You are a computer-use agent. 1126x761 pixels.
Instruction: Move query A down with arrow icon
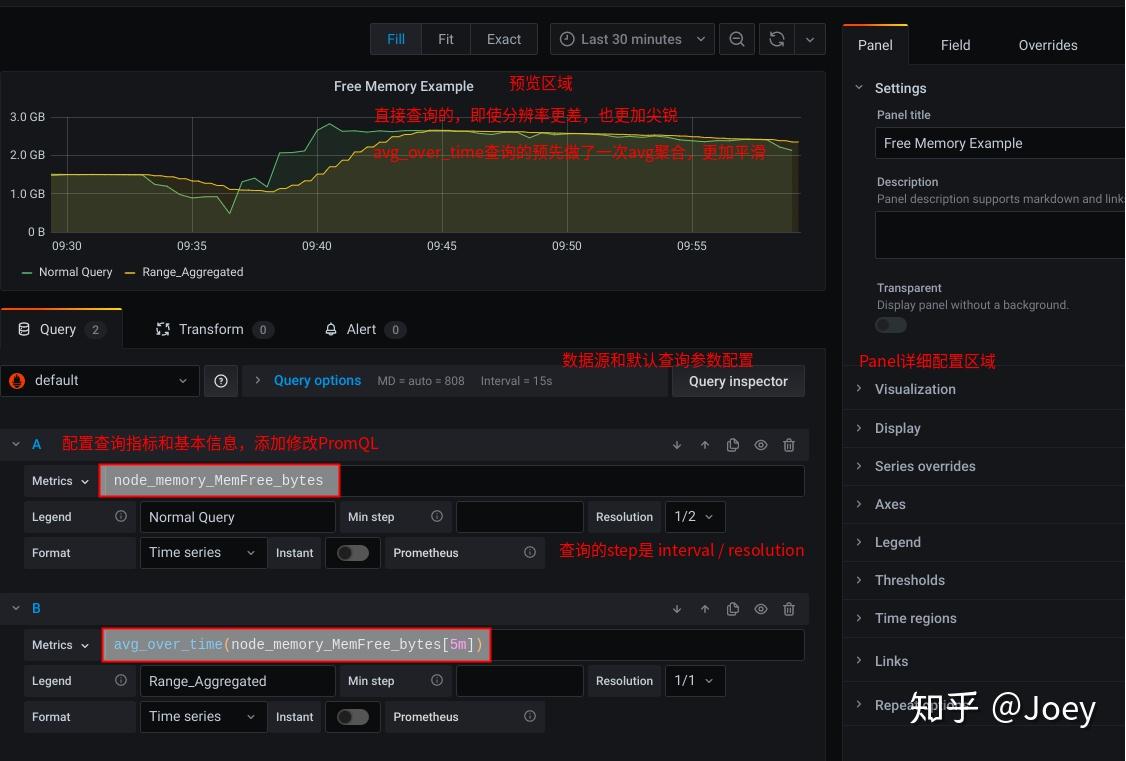tap(676, 445)
